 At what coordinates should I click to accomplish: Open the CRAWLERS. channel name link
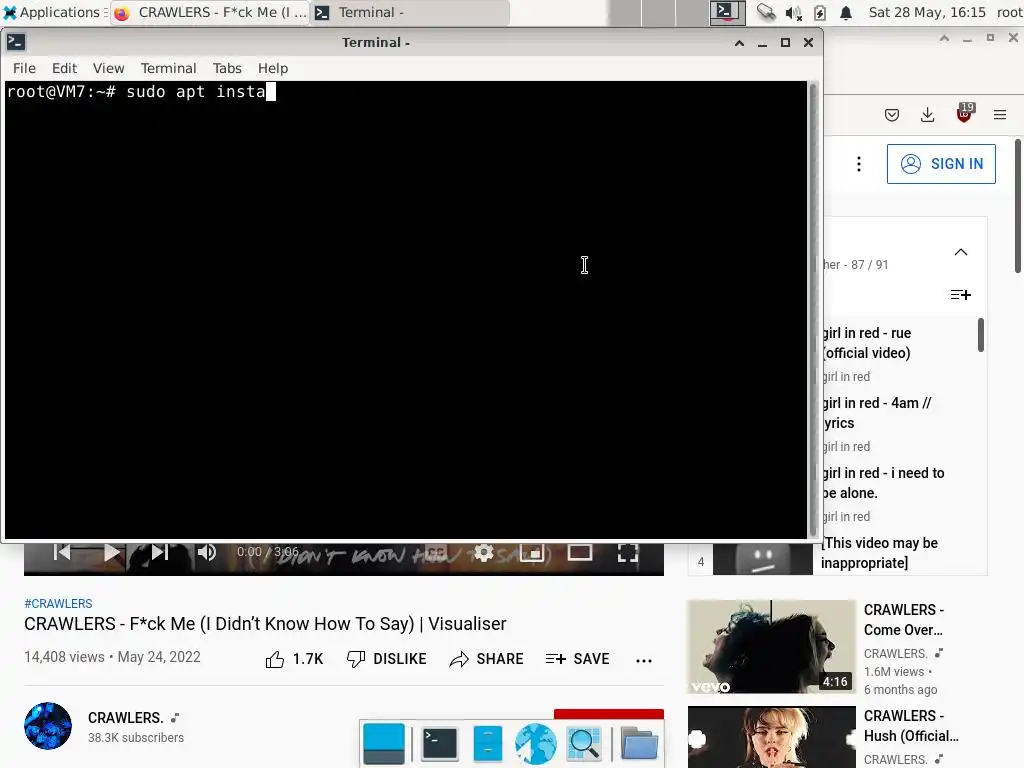click(125, 718)
